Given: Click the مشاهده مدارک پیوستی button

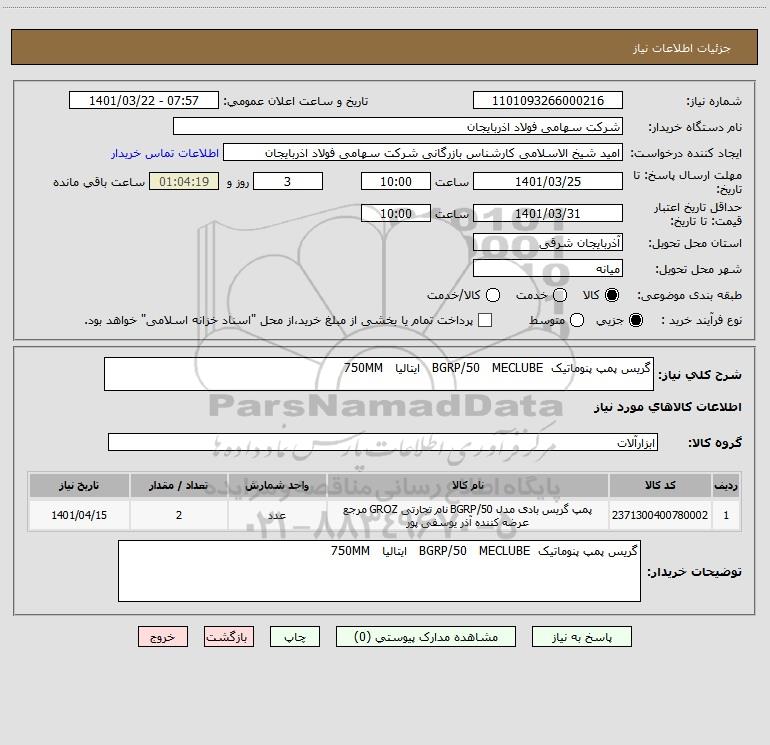Looking at the screenshot, I should tap(426, 637).
